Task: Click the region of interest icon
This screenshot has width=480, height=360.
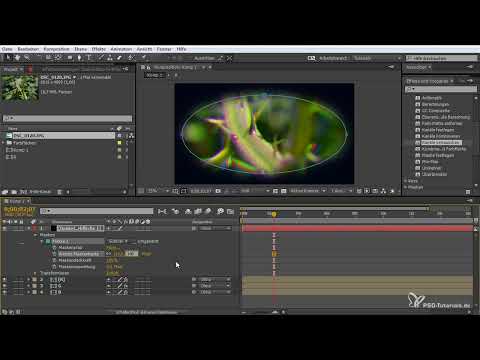Action: pos(276,191)
